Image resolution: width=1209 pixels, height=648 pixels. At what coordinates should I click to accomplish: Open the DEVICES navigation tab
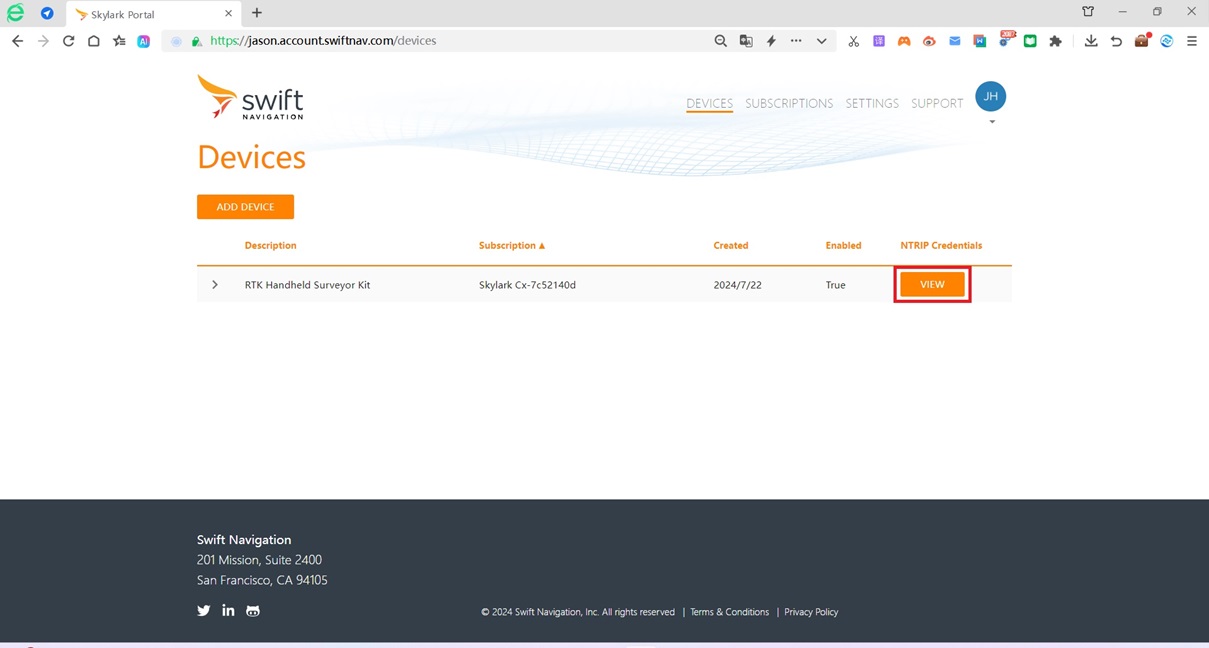[x=709, y=103]
